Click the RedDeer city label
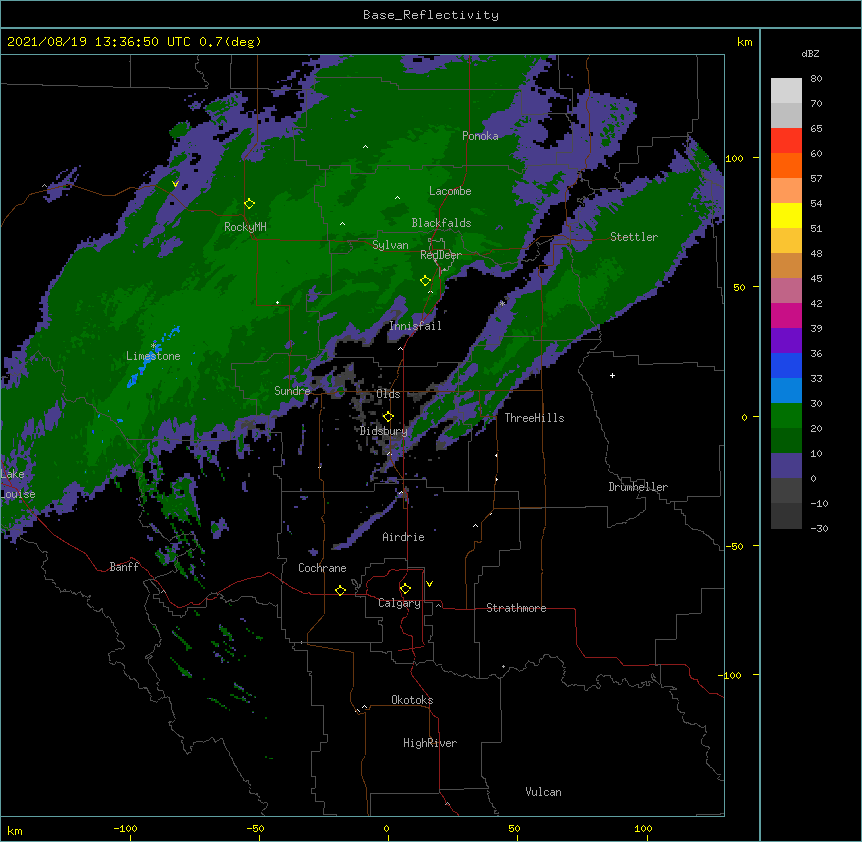Screen dimensions: 862x842 click(441, 255)
